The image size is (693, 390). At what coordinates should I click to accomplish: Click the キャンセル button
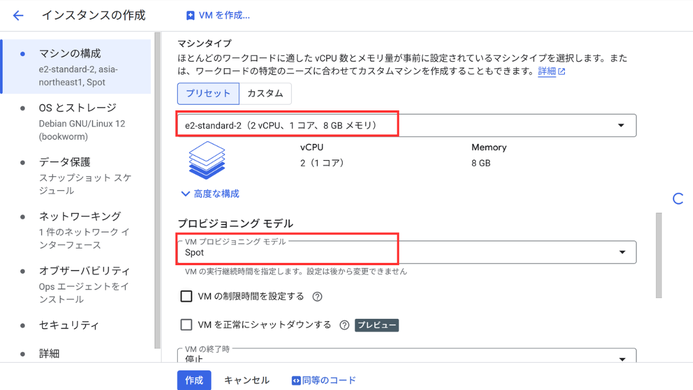pos(247,380)
